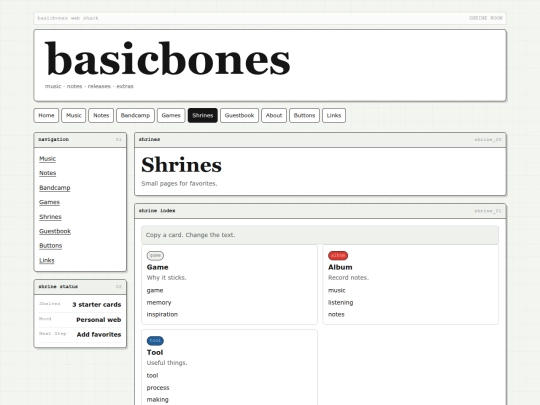Image resolution: width=540 pixels, height=405 pixels.
Task: Open the Guestbook sidebar link
Action: pos(55,231)
